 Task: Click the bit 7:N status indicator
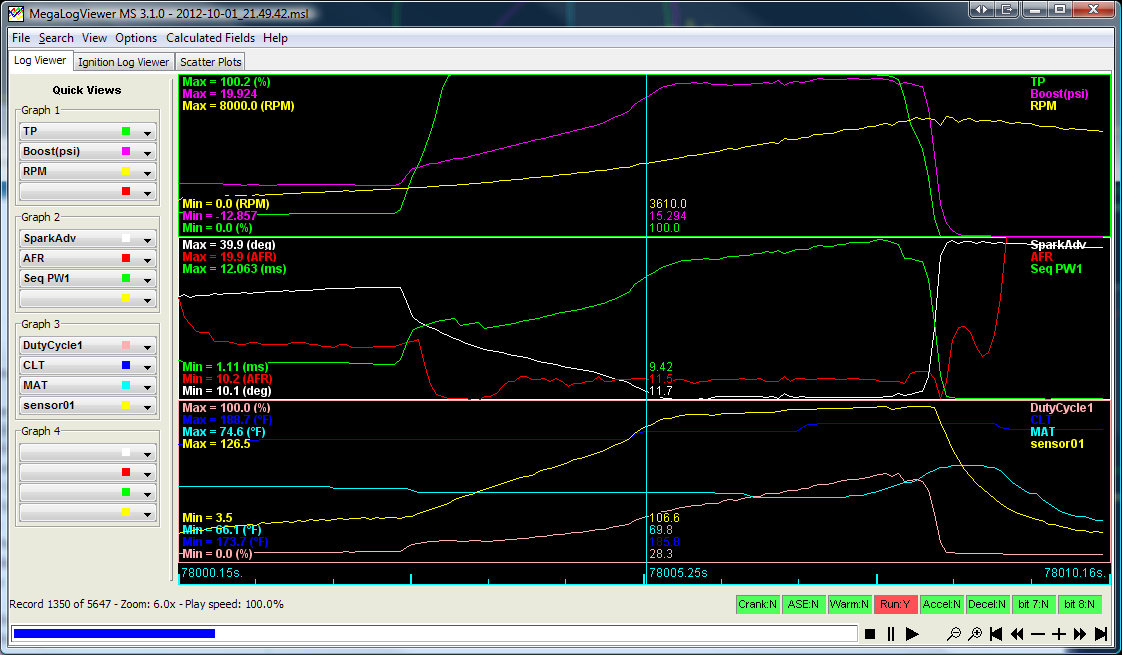[1033, 604]
